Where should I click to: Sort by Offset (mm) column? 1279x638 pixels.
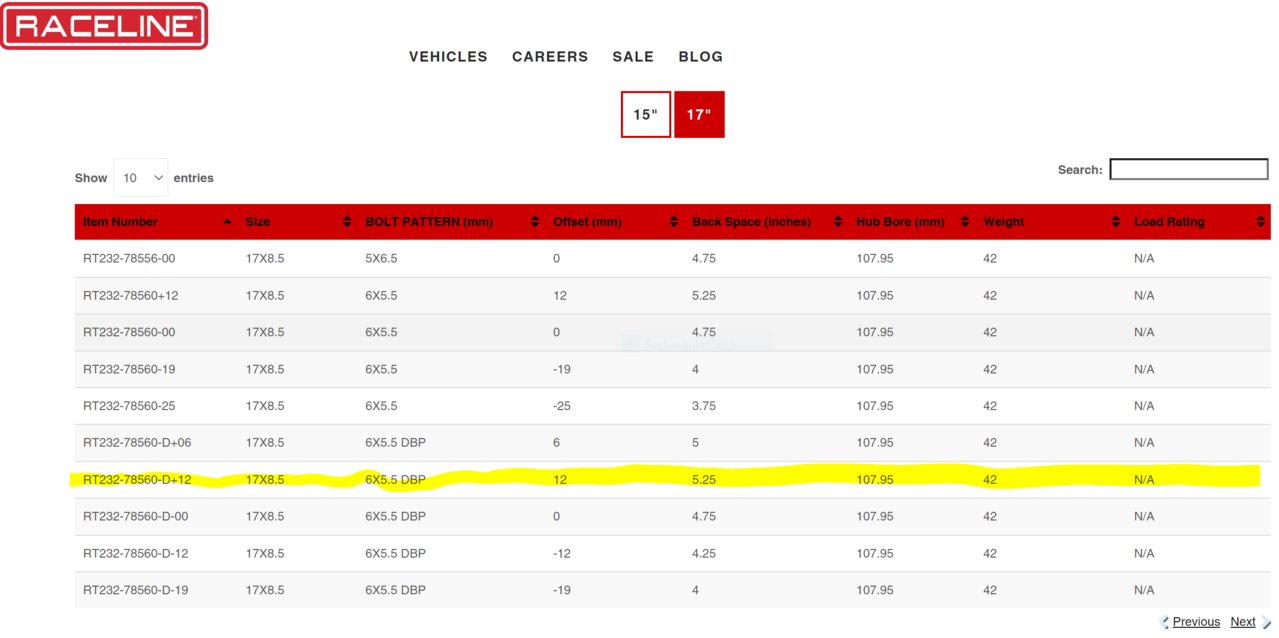point(614,222)
